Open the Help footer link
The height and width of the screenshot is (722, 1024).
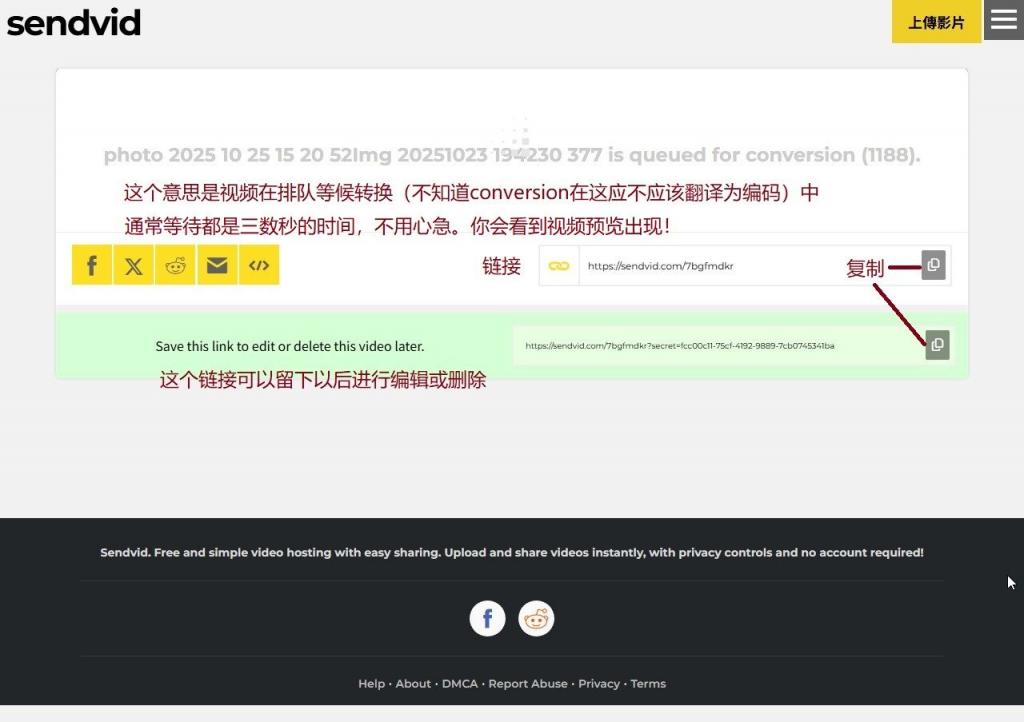371,684
